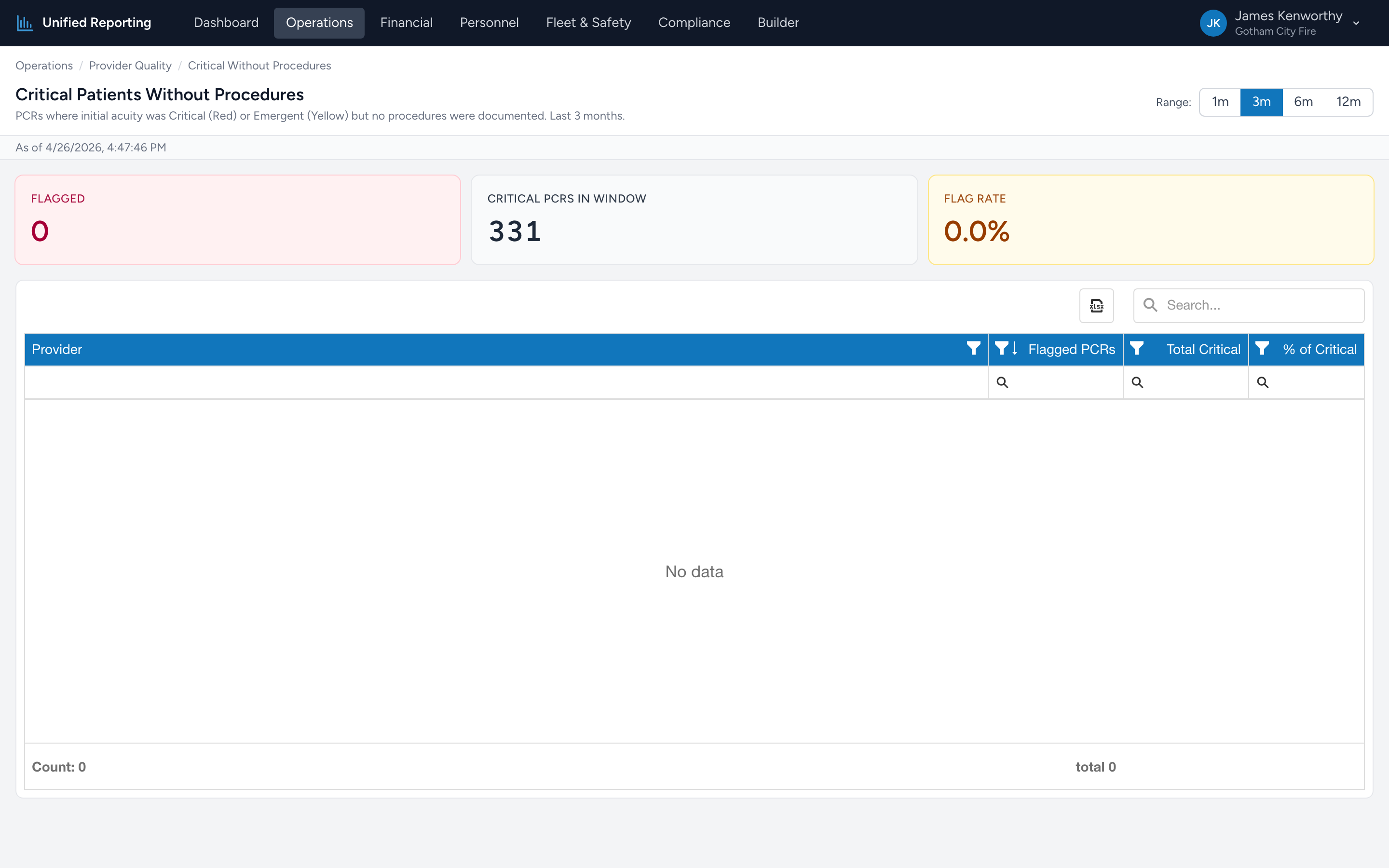Click the 'total 0' footer summary
This screenshot has width=1389, height=868.
click(1095, 767)
